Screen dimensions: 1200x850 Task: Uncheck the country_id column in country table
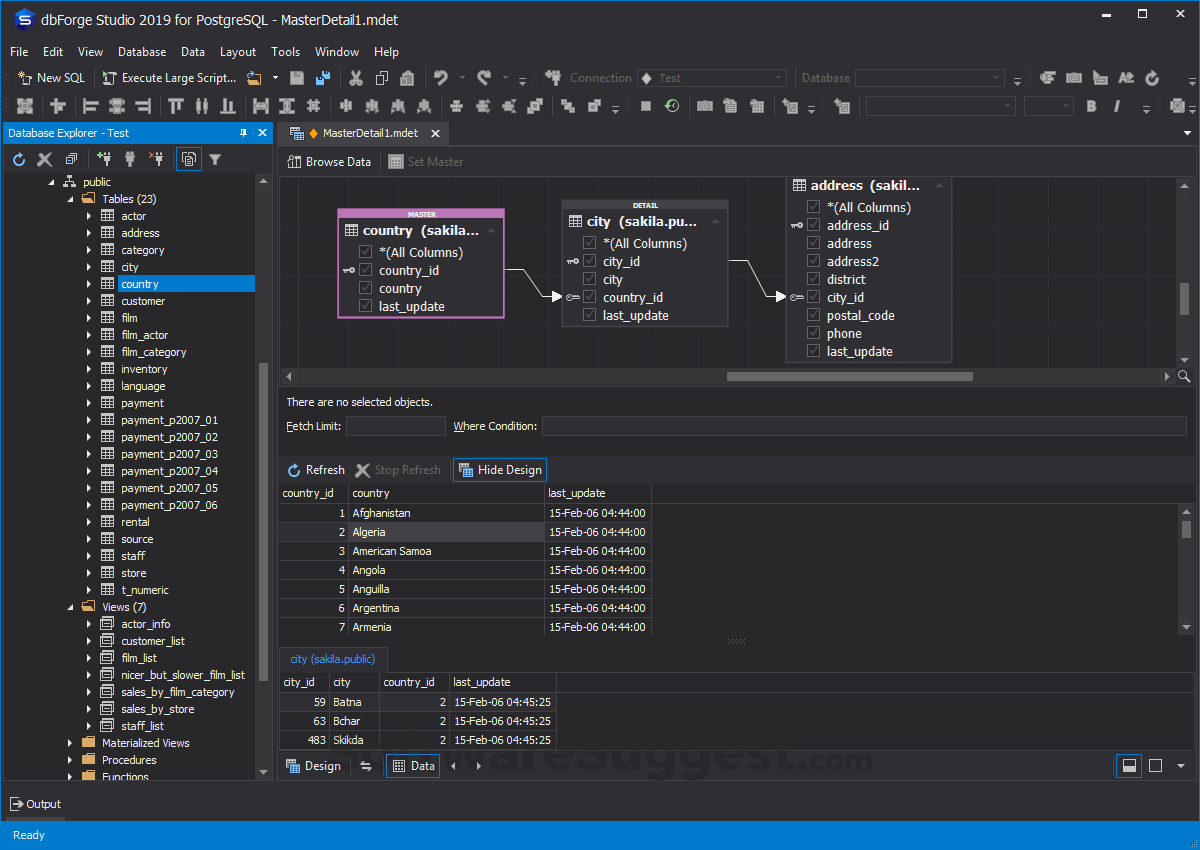pyautogui.click(x=366, y=270)
